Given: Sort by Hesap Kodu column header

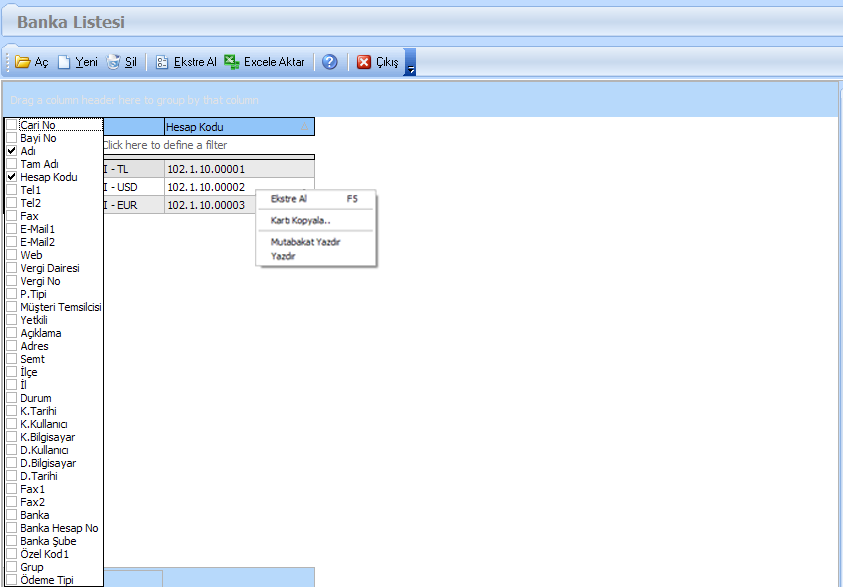Looking at the screenshot, I should click(x=238, y=127).
